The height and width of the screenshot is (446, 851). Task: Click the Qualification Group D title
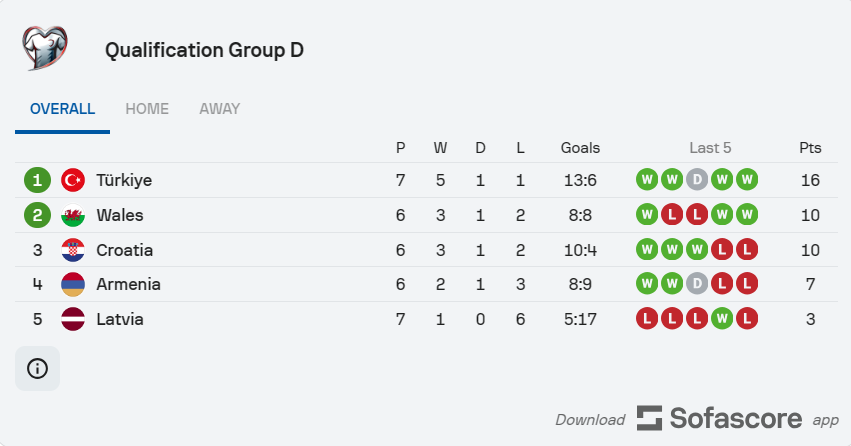[x=204, y=50]
